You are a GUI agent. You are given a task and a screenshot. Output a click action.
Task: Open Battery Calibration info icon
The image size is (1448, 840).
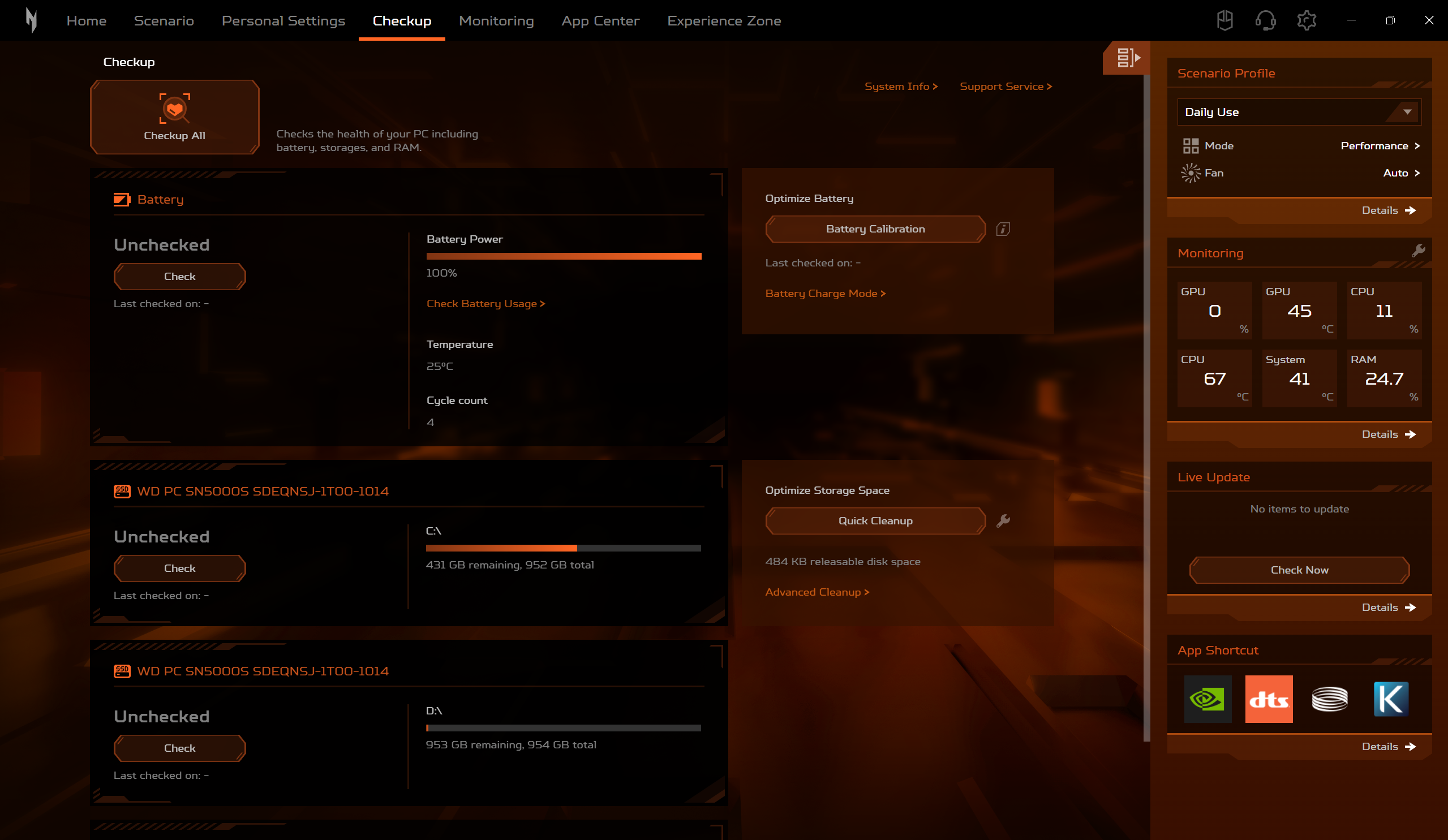pyautogui.click(x=1003, y=229)
